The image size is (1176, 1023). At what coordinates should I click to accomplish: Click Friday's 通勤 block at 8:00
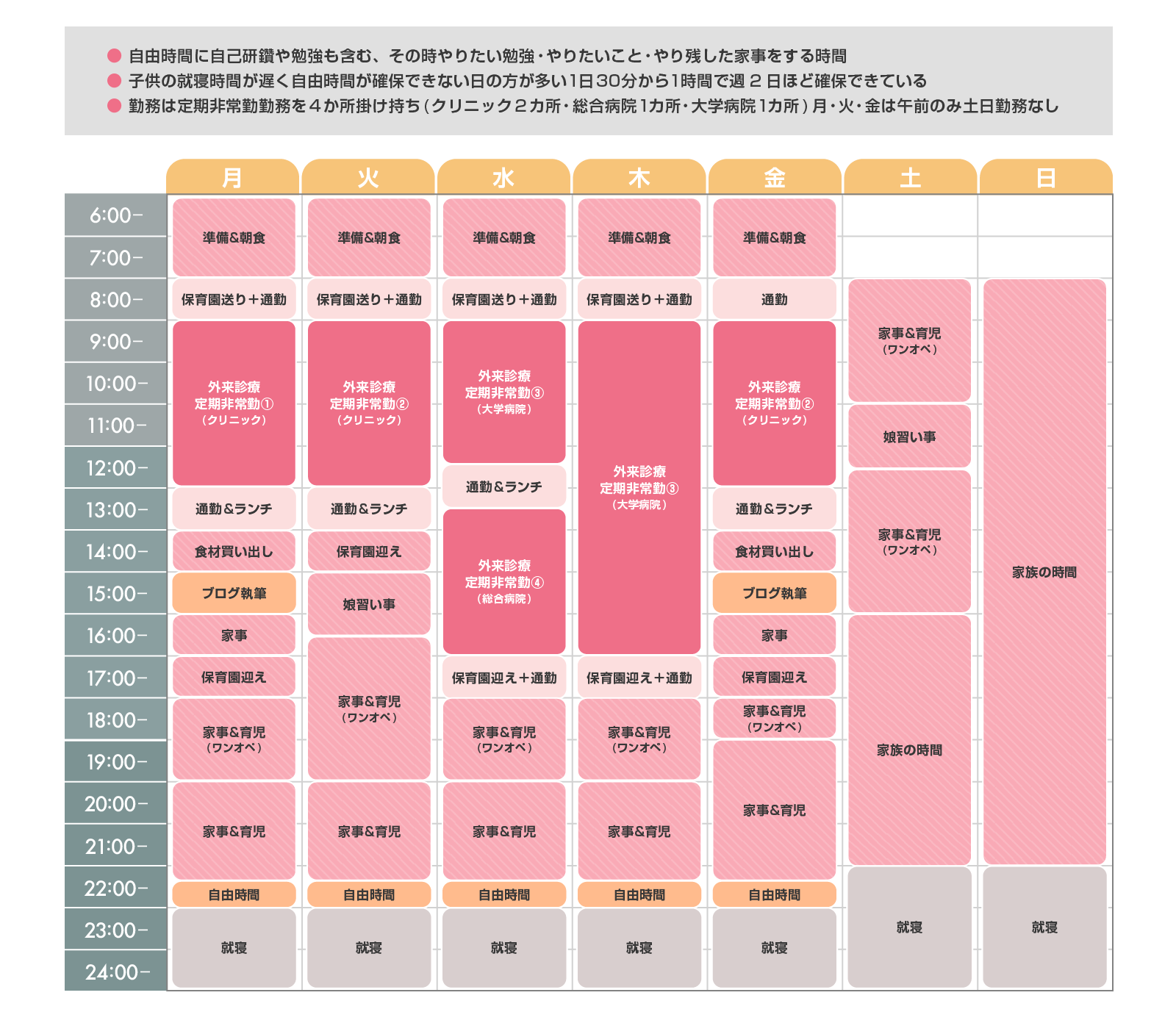tap(775, 299)
